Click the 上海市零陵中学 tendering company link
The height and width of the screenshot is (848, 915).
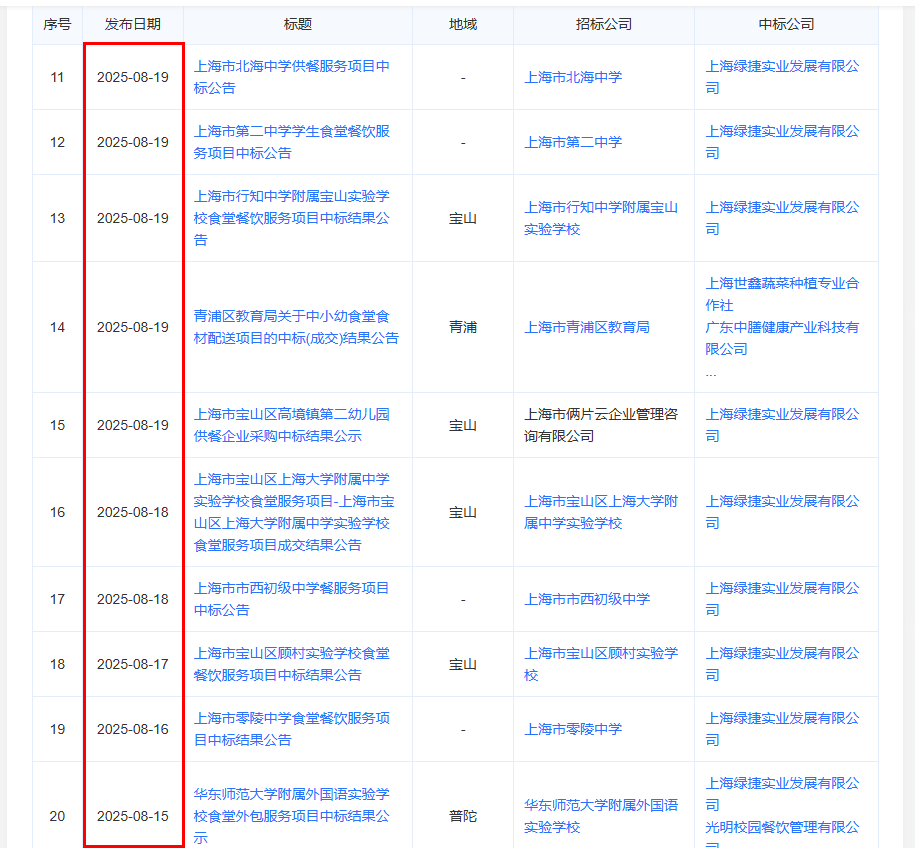(x=573, y=728)
